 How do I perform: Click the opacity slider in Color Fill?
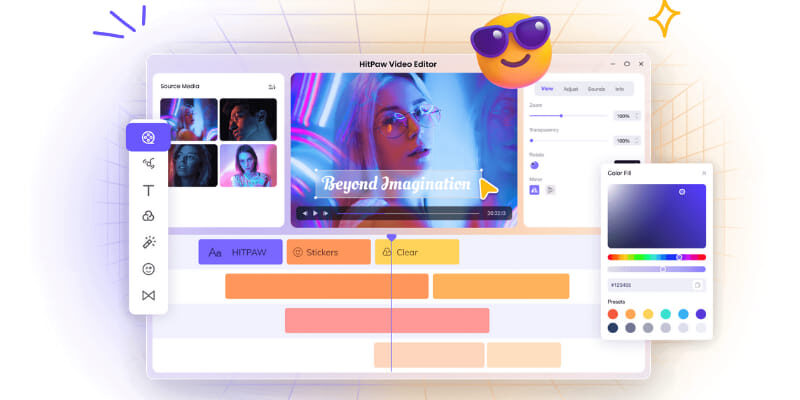pyautogui.click(x=657, y=269)
